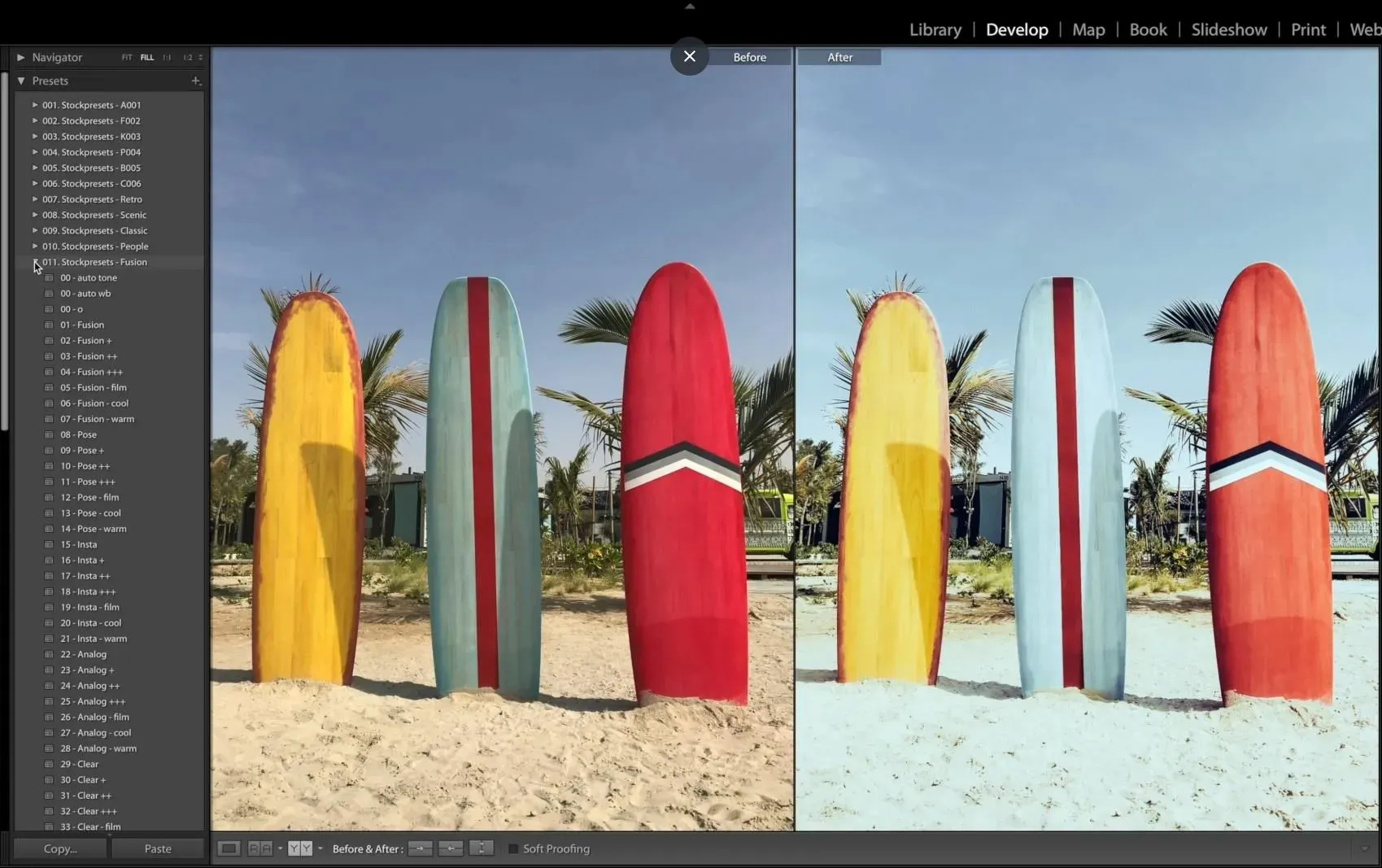Set Navigator zoom to FIT
Image resolution: width=1382 pixels, height=868 pixels.
click(127, 58)
